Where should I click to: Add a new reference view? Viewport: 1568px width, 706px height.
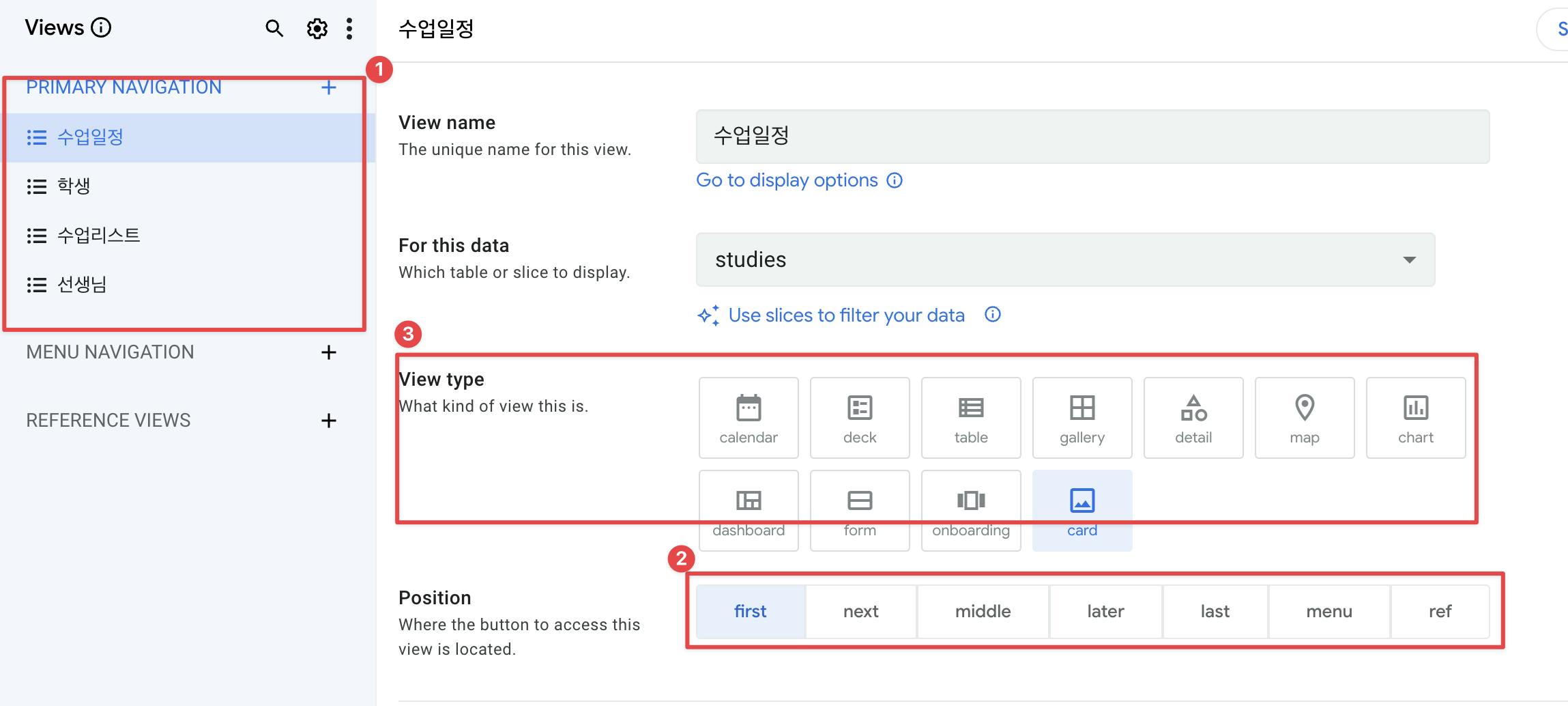click(328, 421)
